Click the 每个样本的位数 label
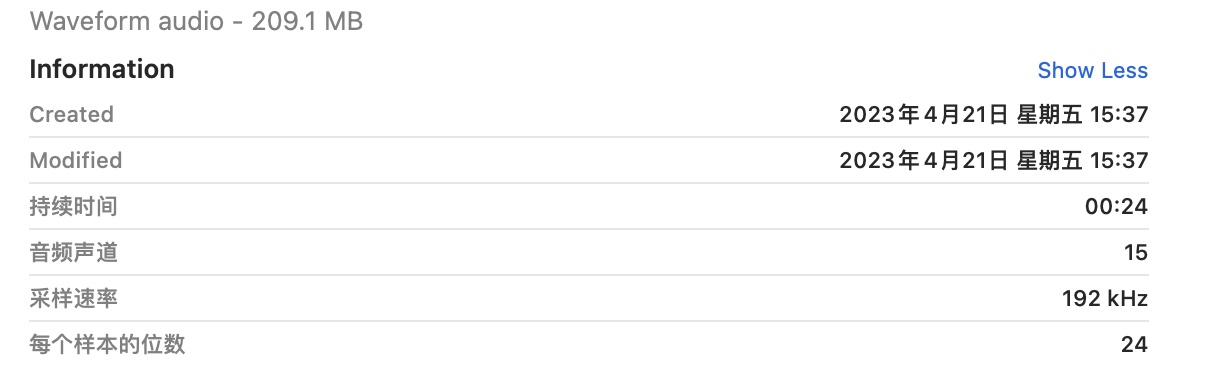1218x392 pixels. (x=107, y=345)
